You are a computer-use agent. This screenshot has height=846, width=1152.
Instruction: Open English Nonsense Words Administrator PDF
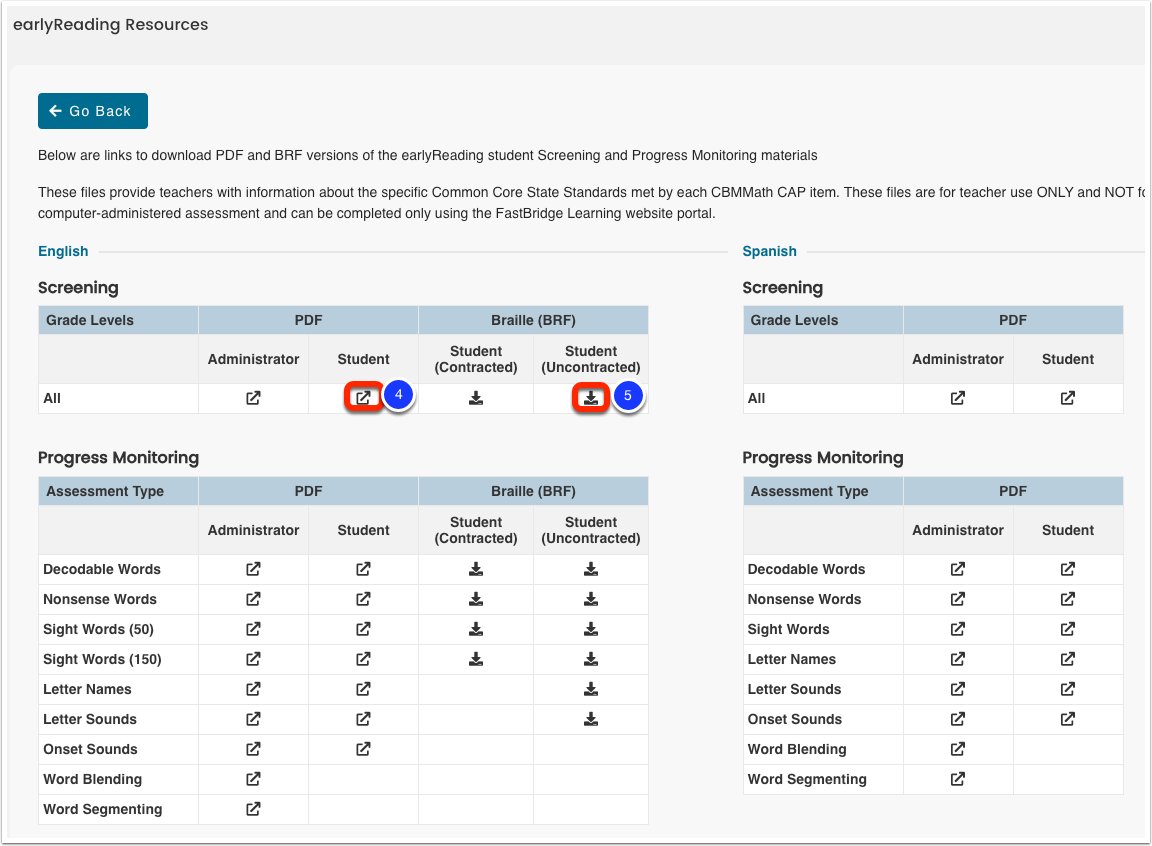coord(253,599)
